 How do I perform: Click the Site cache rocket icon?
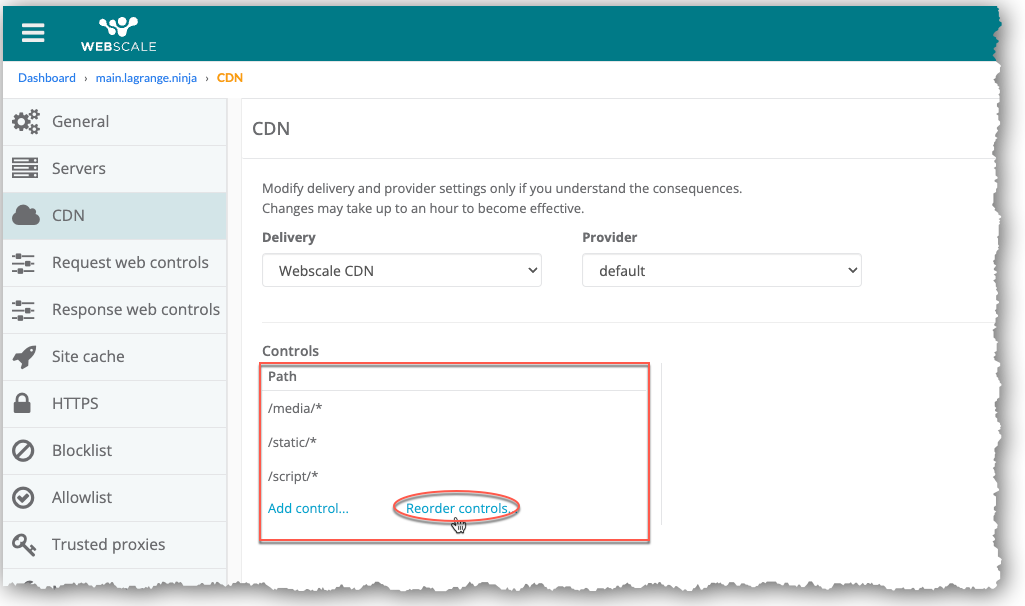[x=25, y=357]
